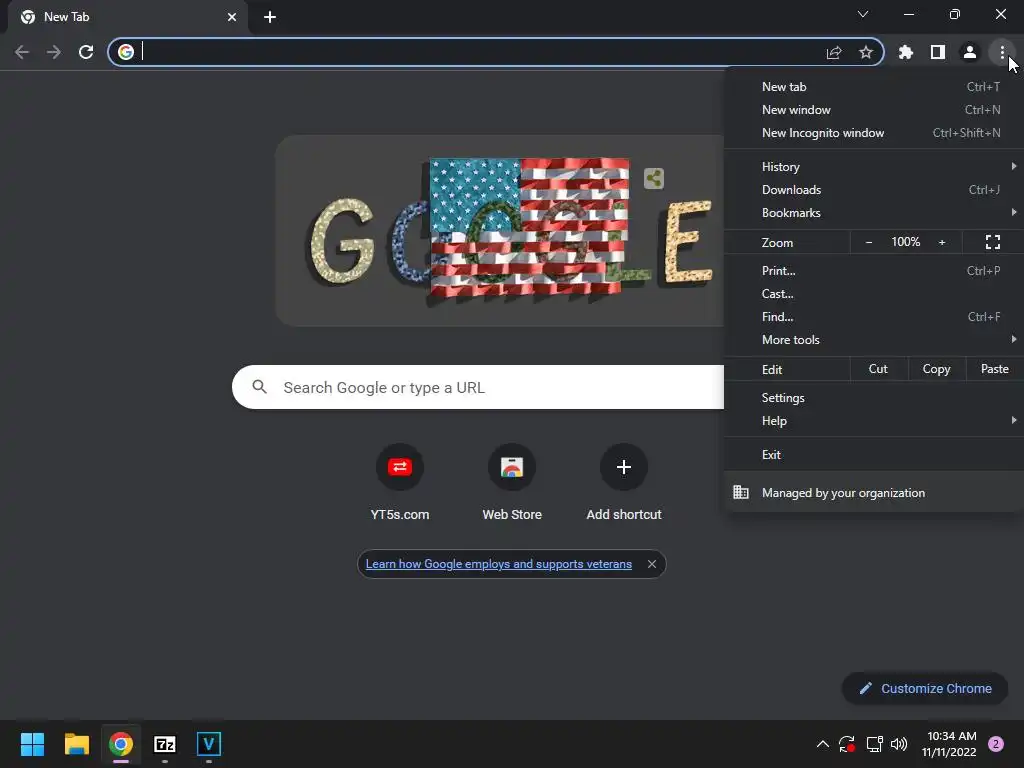Open File Explorer from taskbar
Viewport: 1024px width, 768px height.
pyautogui.click(x=76, y=744)
